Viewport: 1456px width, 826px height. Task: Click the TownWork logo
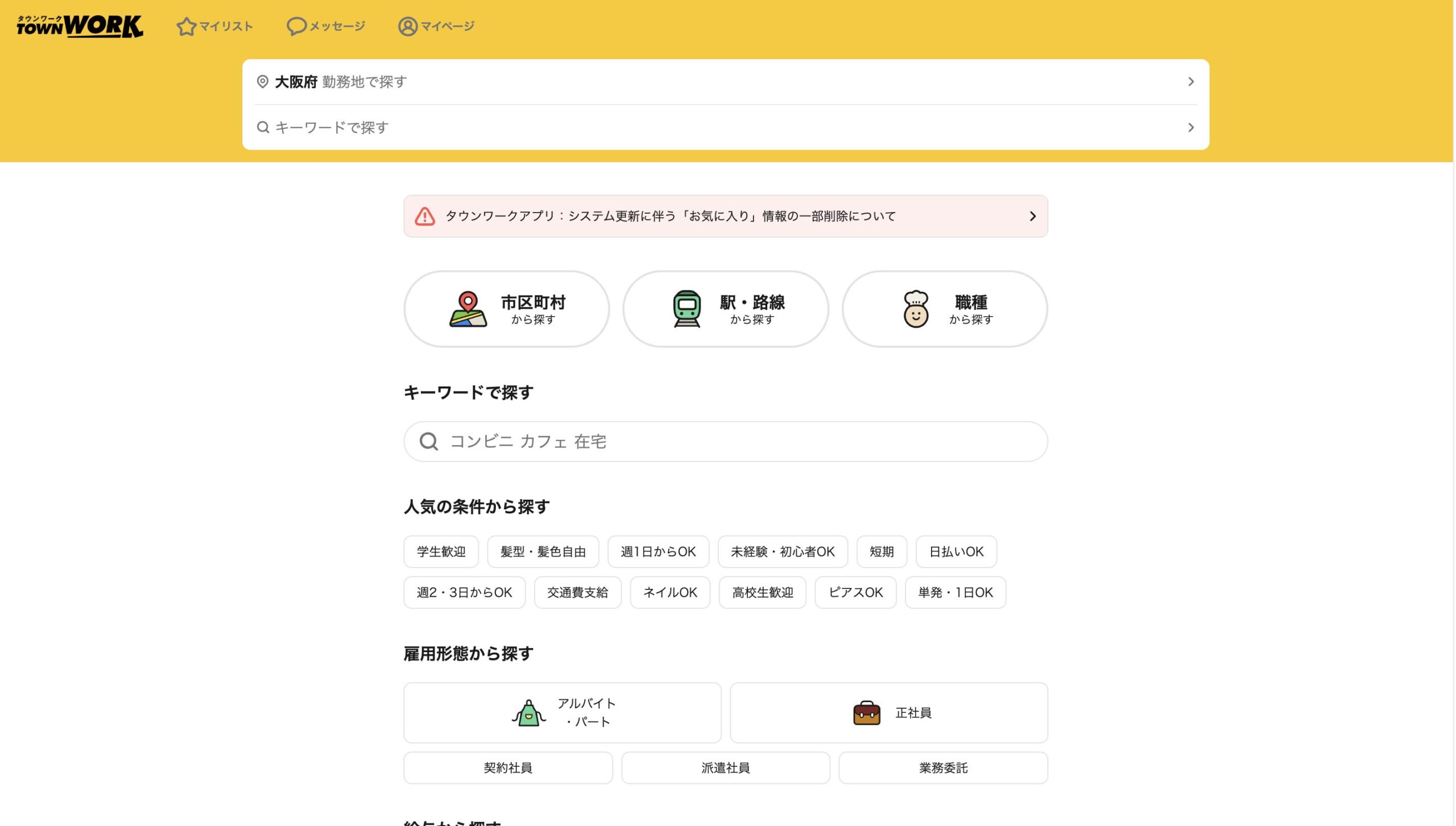[x=80, y=26]
